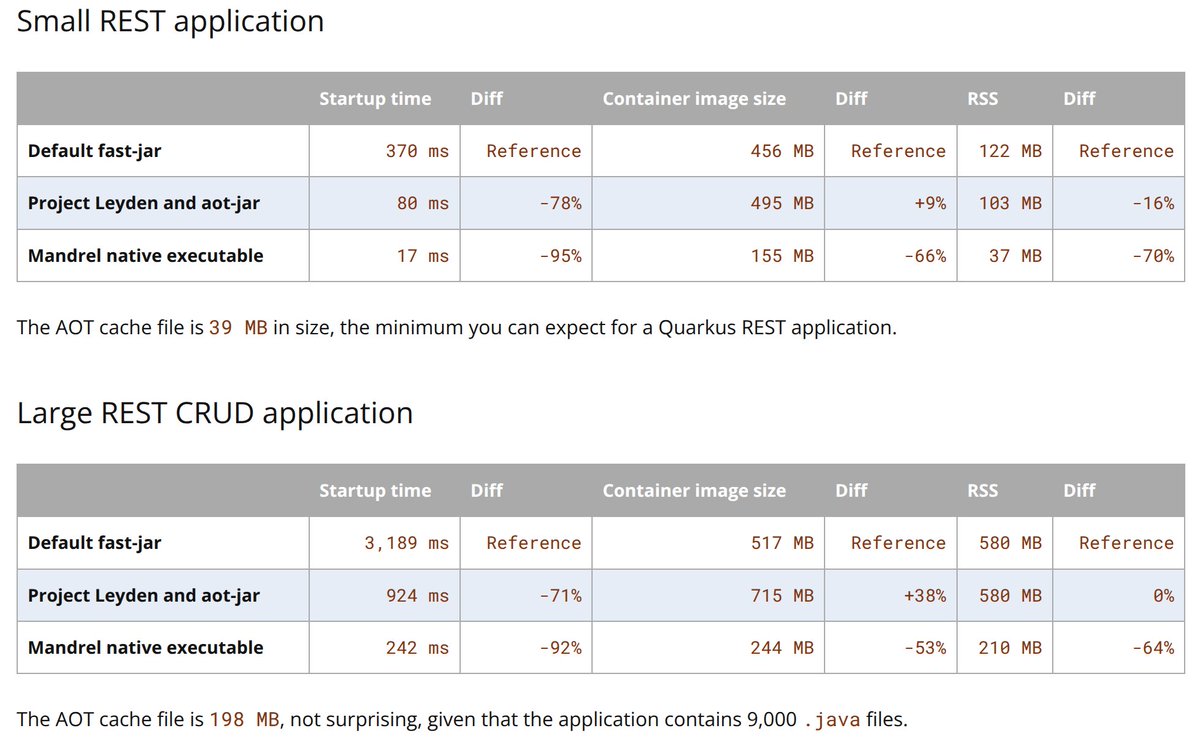The image size is (1200, 747).
Task: Click "RSS" header in Small REST table
Action: point(982,98)
